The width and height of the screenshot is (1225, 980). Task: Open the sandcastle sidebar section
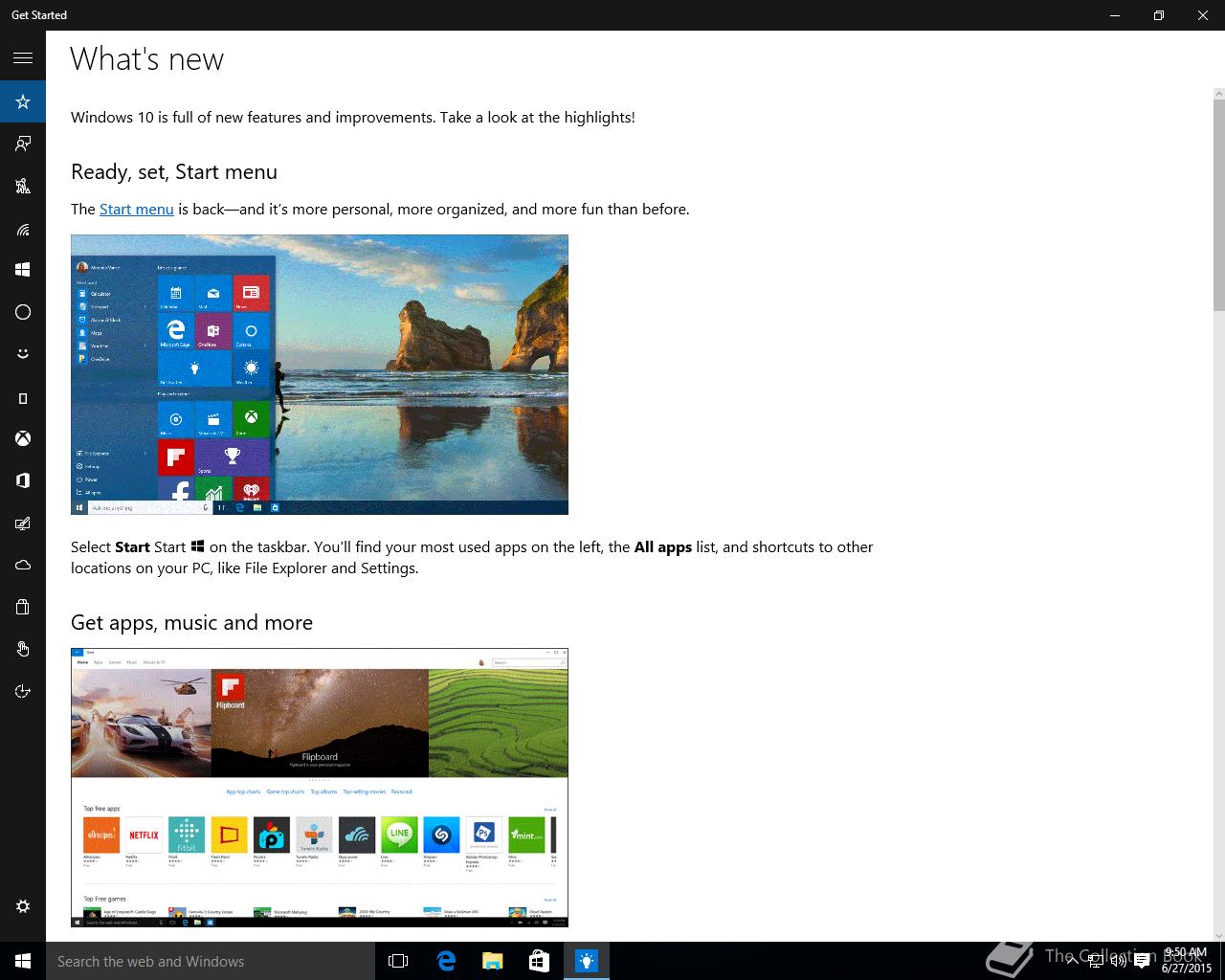click(23, 186)
